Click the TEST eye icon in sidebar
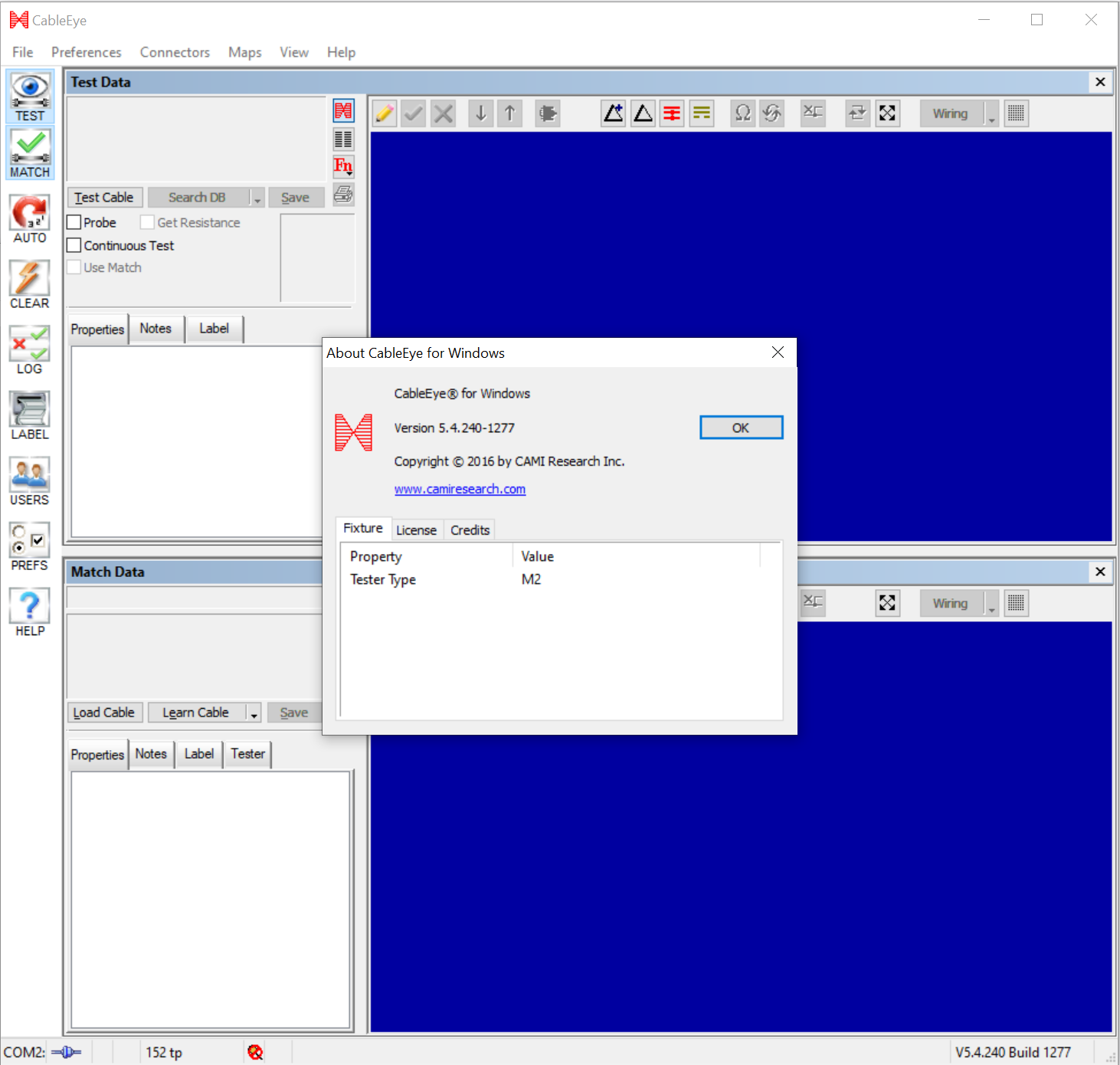Viewport: 1120px width, 1065px height. [x=30, y=97]
